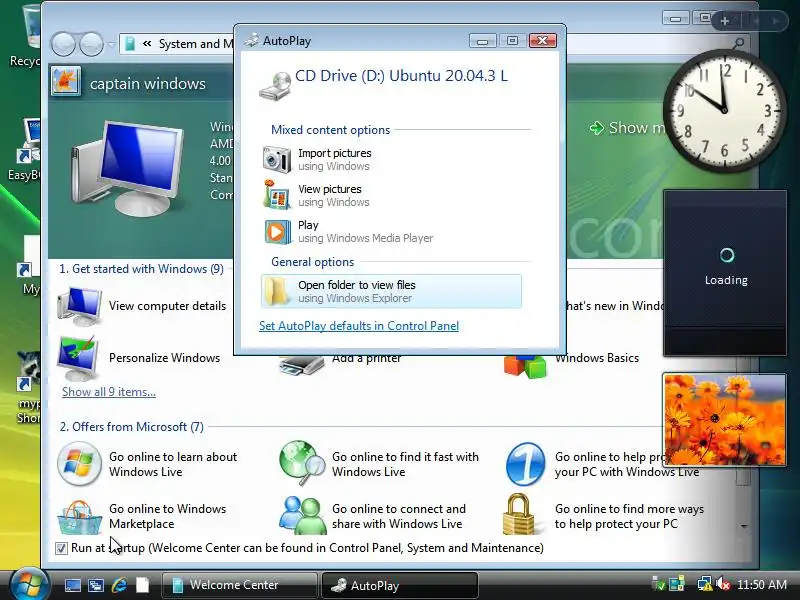
Task: Click the network warning tray icon
Action: point(705,584)
